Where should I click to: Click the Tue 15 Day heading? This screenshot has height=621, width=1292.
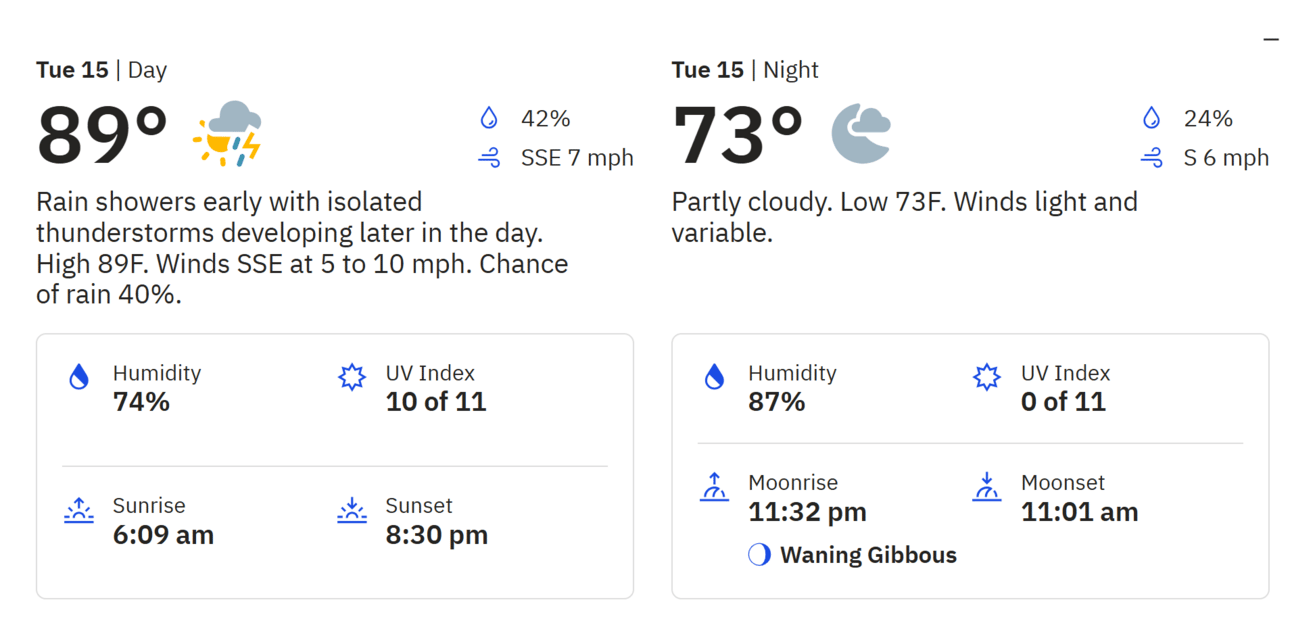click(x=101, y=70)
